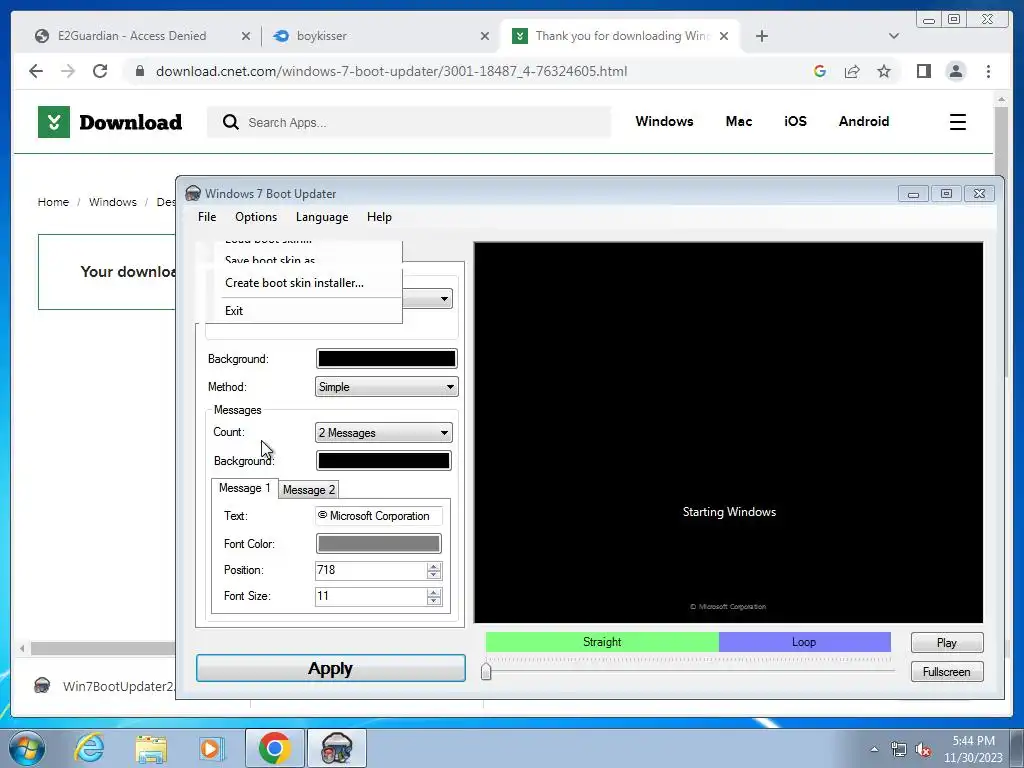Click the blue Loop segment
This screenshot has width=1024, height=768.
pos(804,642)
